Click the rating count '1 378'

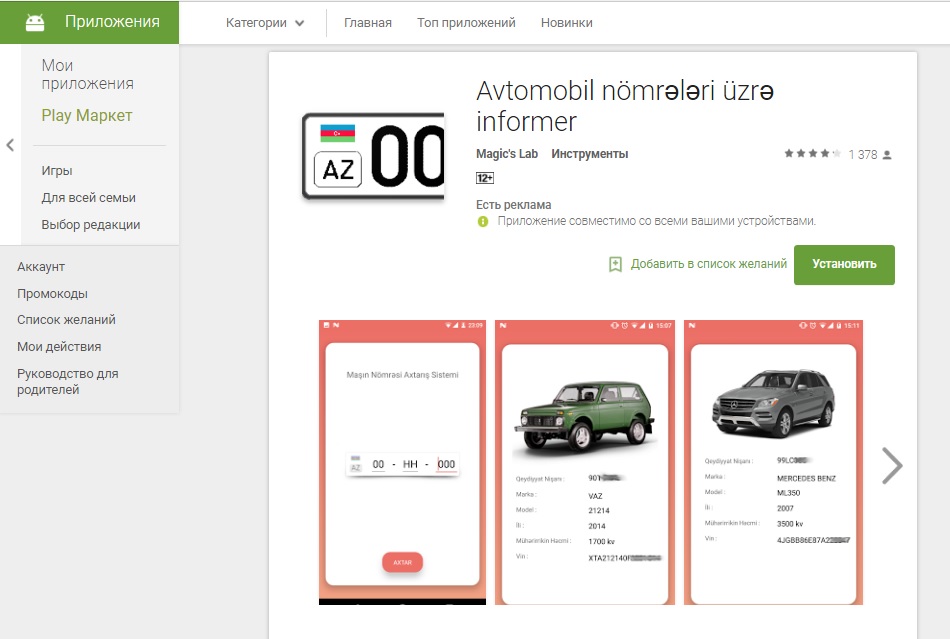point(863,154)
